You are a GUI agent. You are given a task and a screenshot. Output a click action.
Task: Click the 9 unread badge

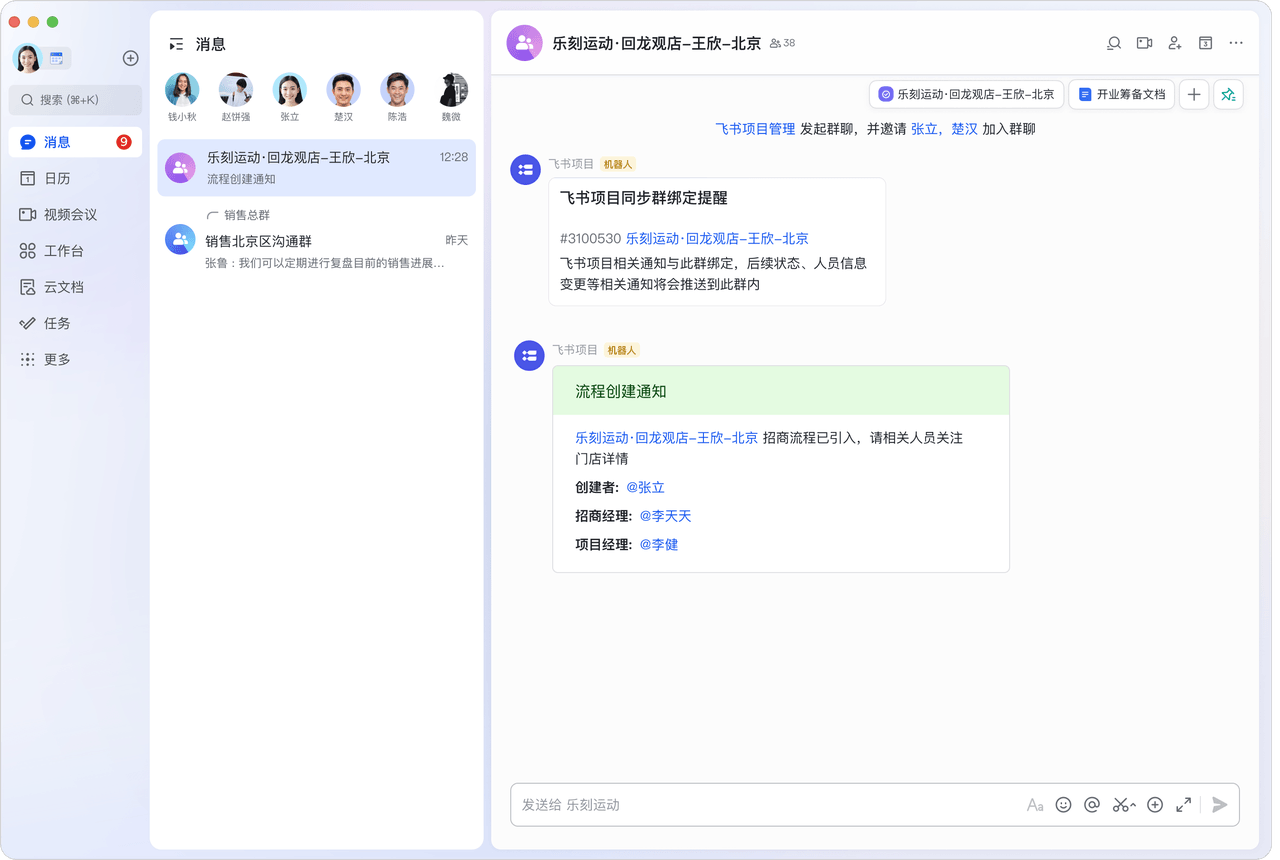[124, 142]
